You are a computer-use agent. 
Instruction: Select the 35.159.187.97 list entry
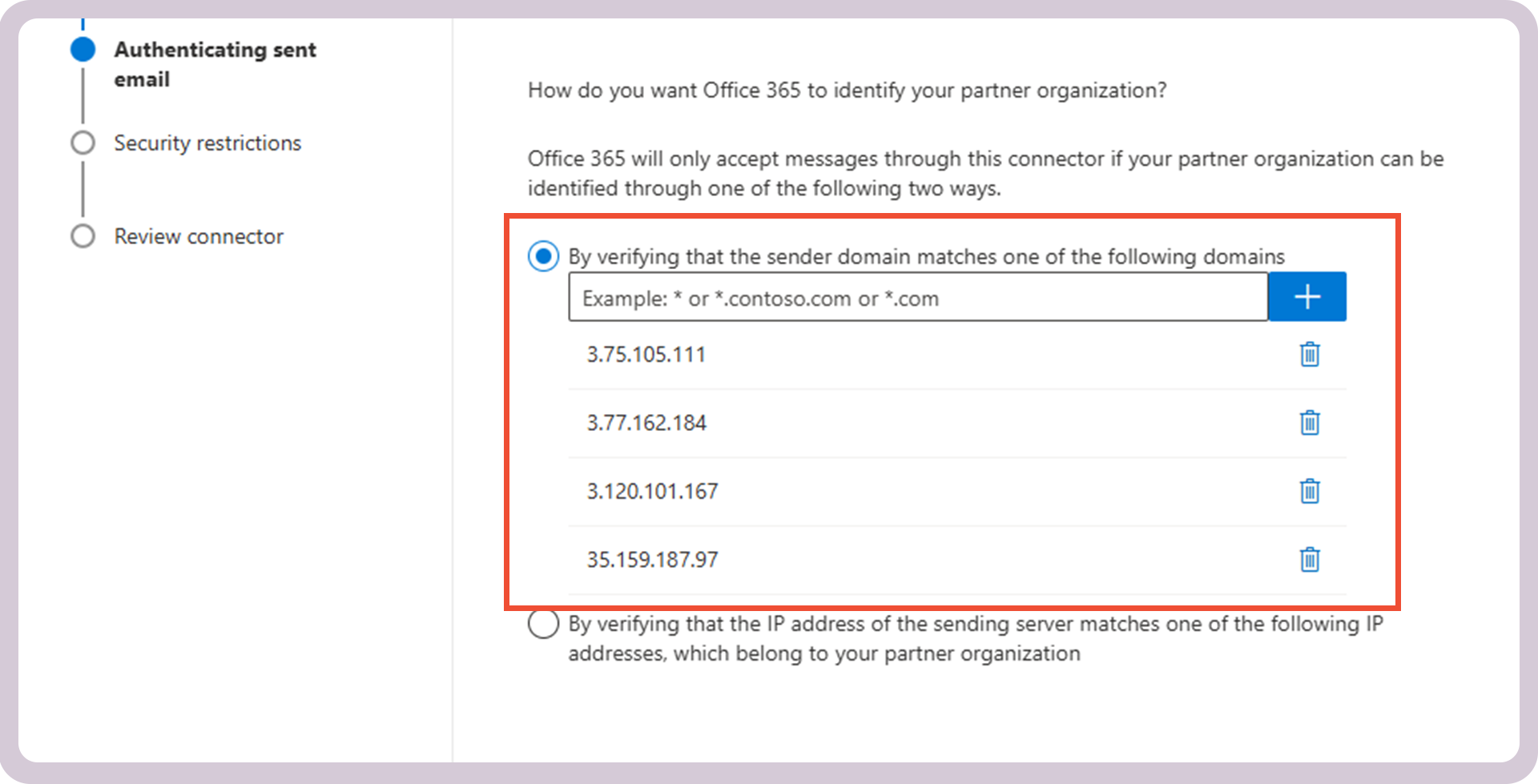[652, 560]
